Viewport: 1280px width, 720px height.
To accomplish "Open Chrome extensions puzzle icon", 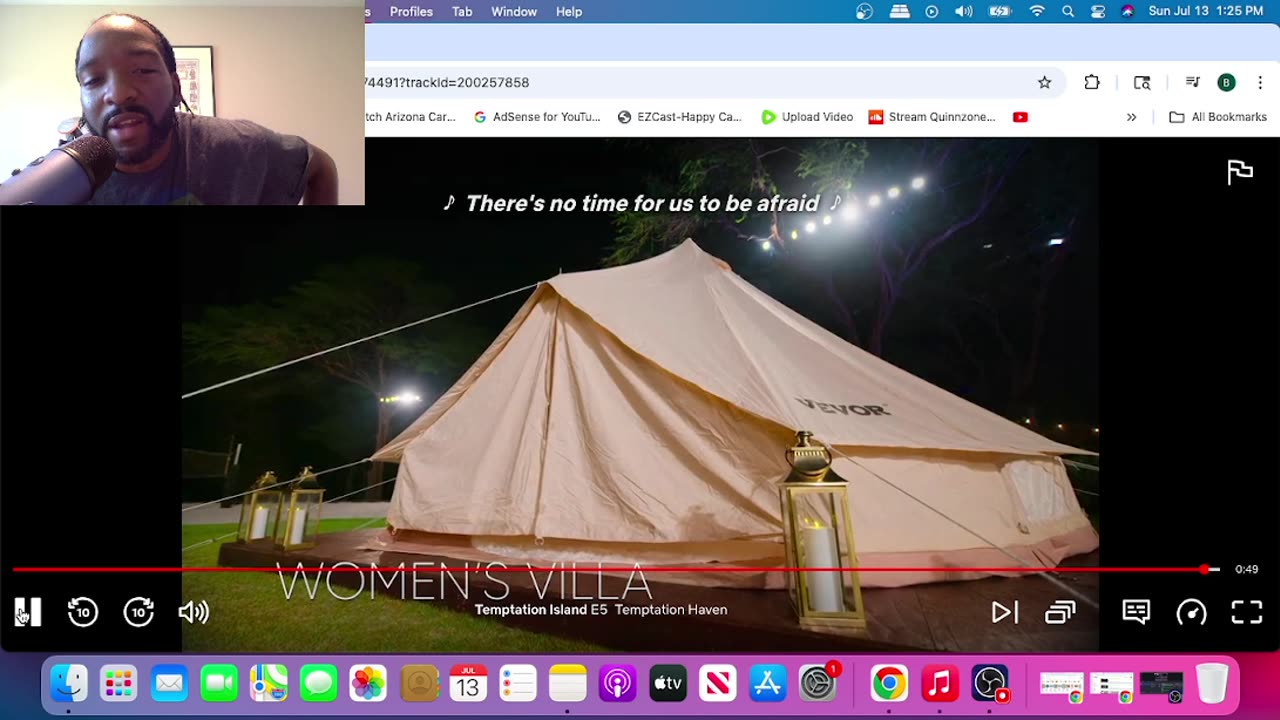I will click(x=1092, y=83).
